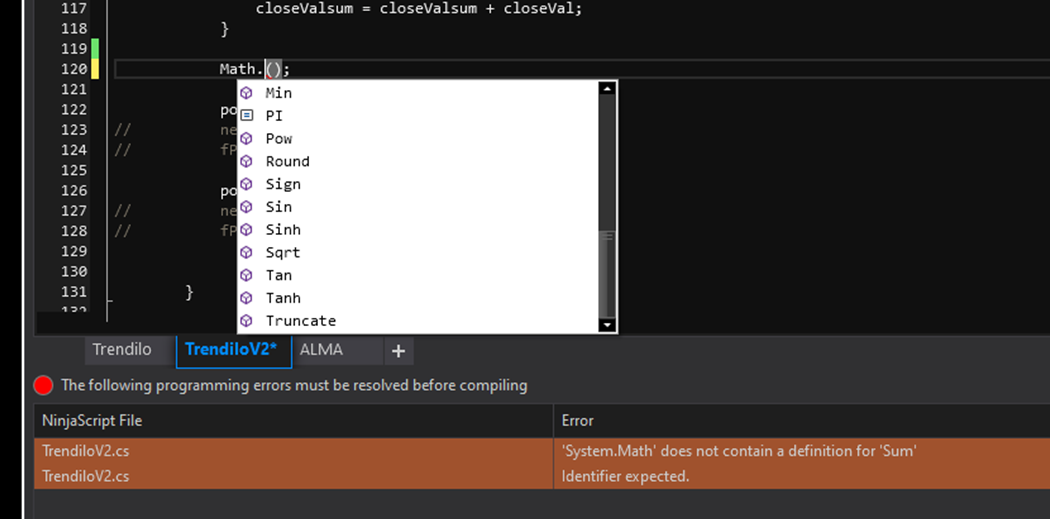Open the ALMA script tab

click(x=321, y=350)
